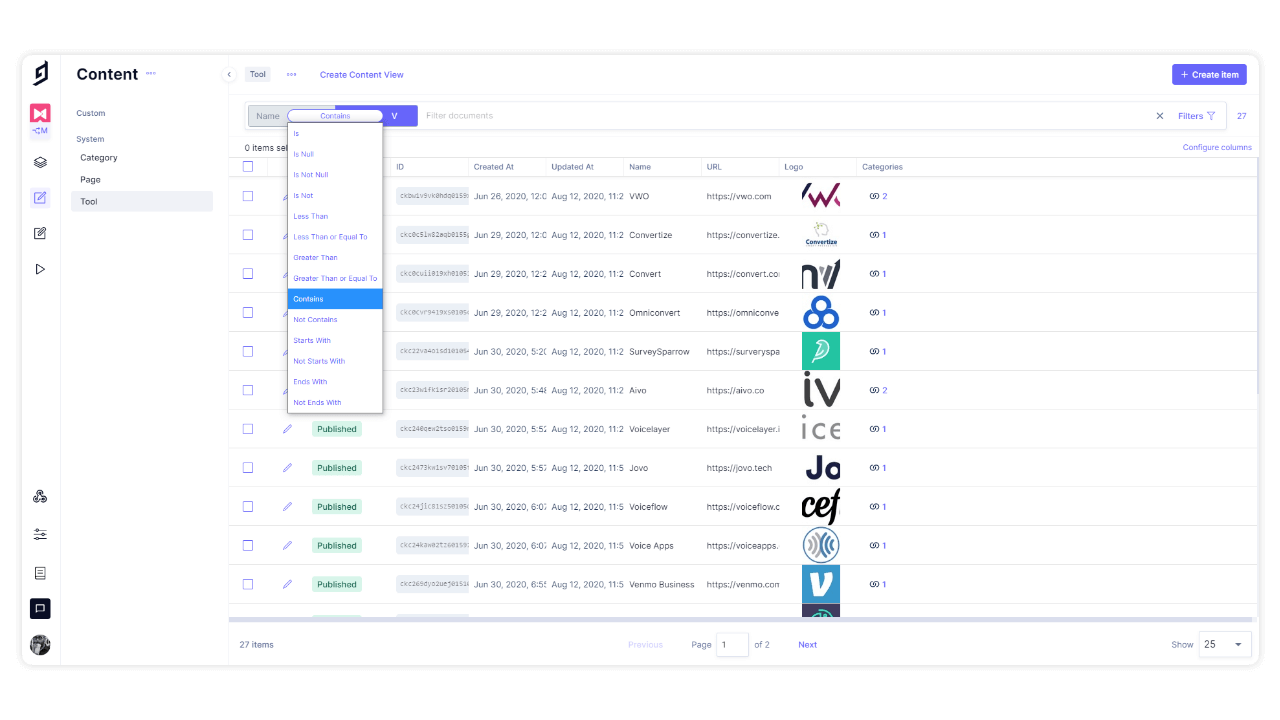Open the options dots next to Tool view

point(292,74)
